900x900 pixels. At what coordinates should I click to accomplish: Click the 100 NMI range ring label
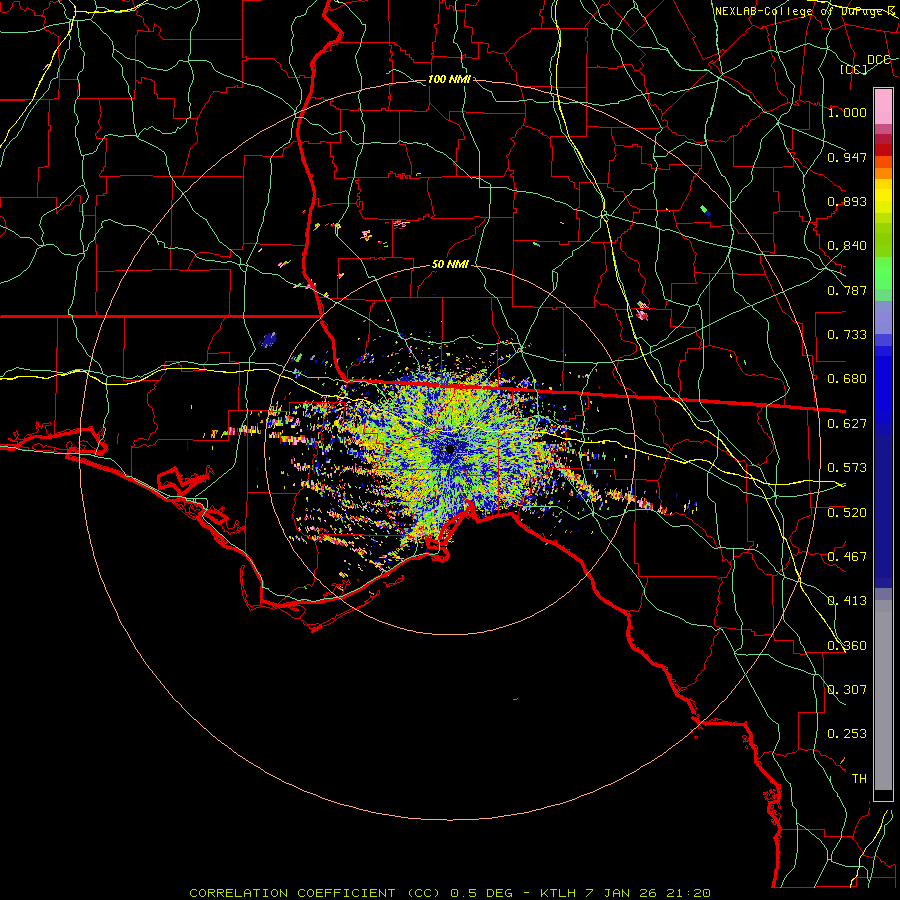(449, 79)
